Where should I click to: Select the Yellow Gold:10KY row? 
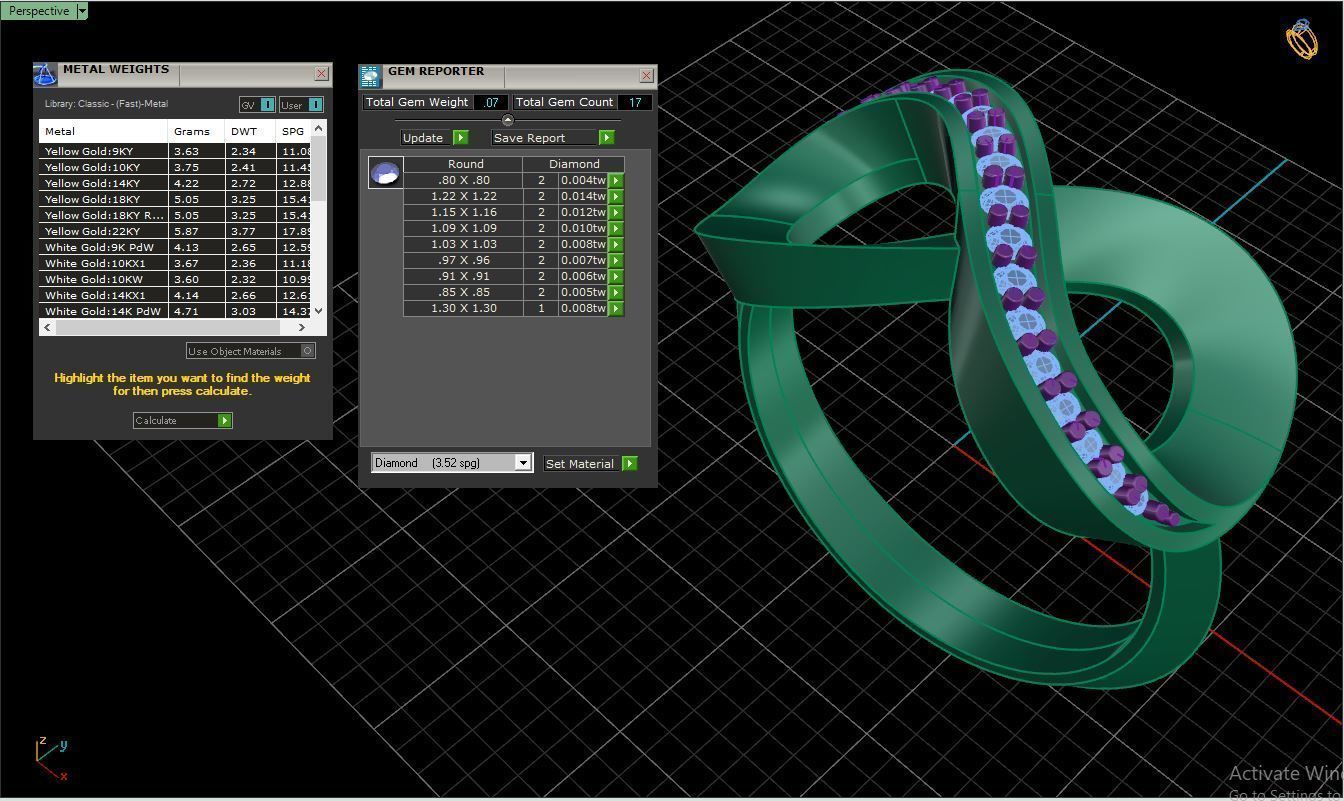pyautogui.click(x=176, y=167)
